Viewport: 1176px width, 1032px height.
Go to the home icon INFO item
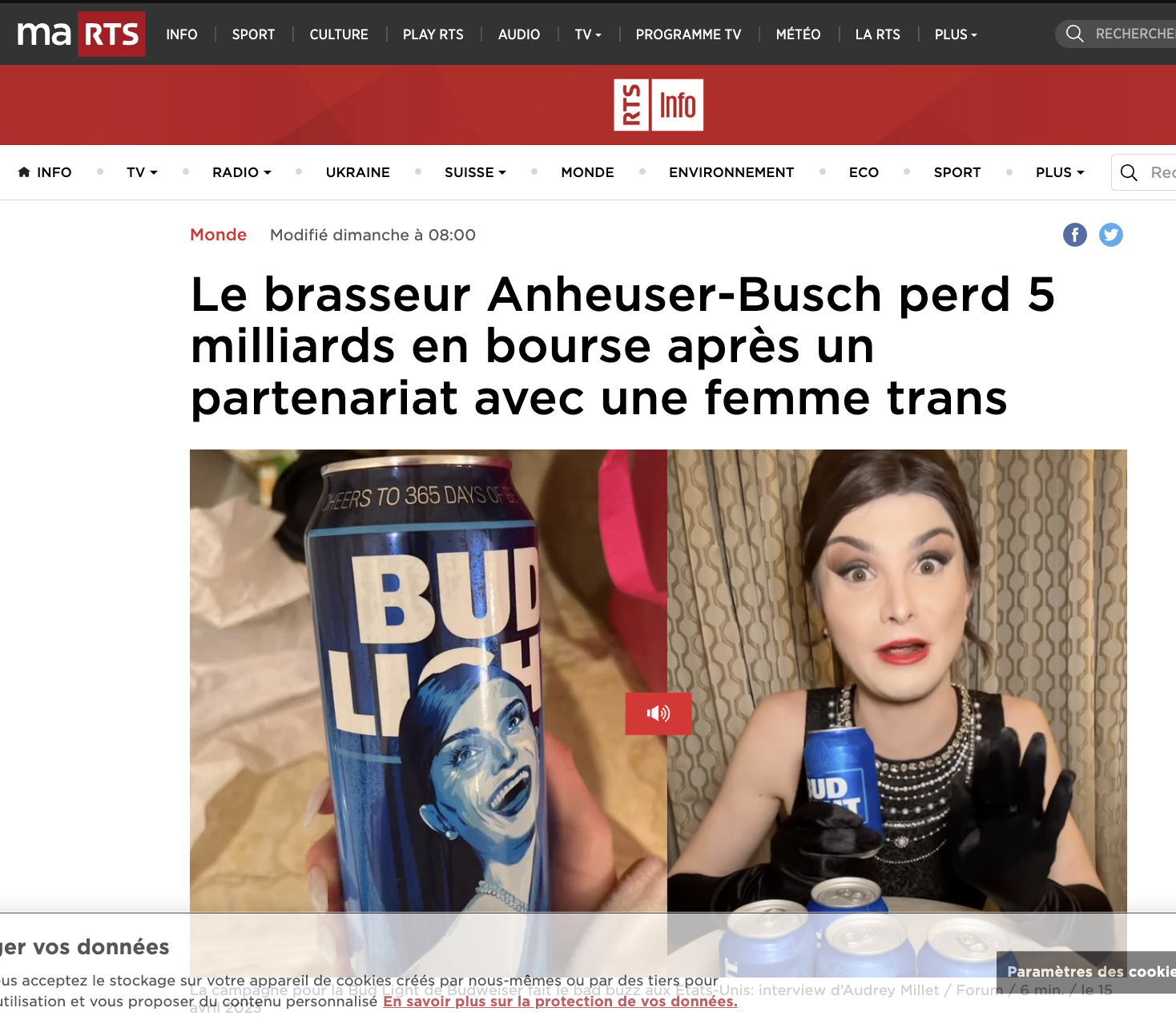tap(45, 172)
